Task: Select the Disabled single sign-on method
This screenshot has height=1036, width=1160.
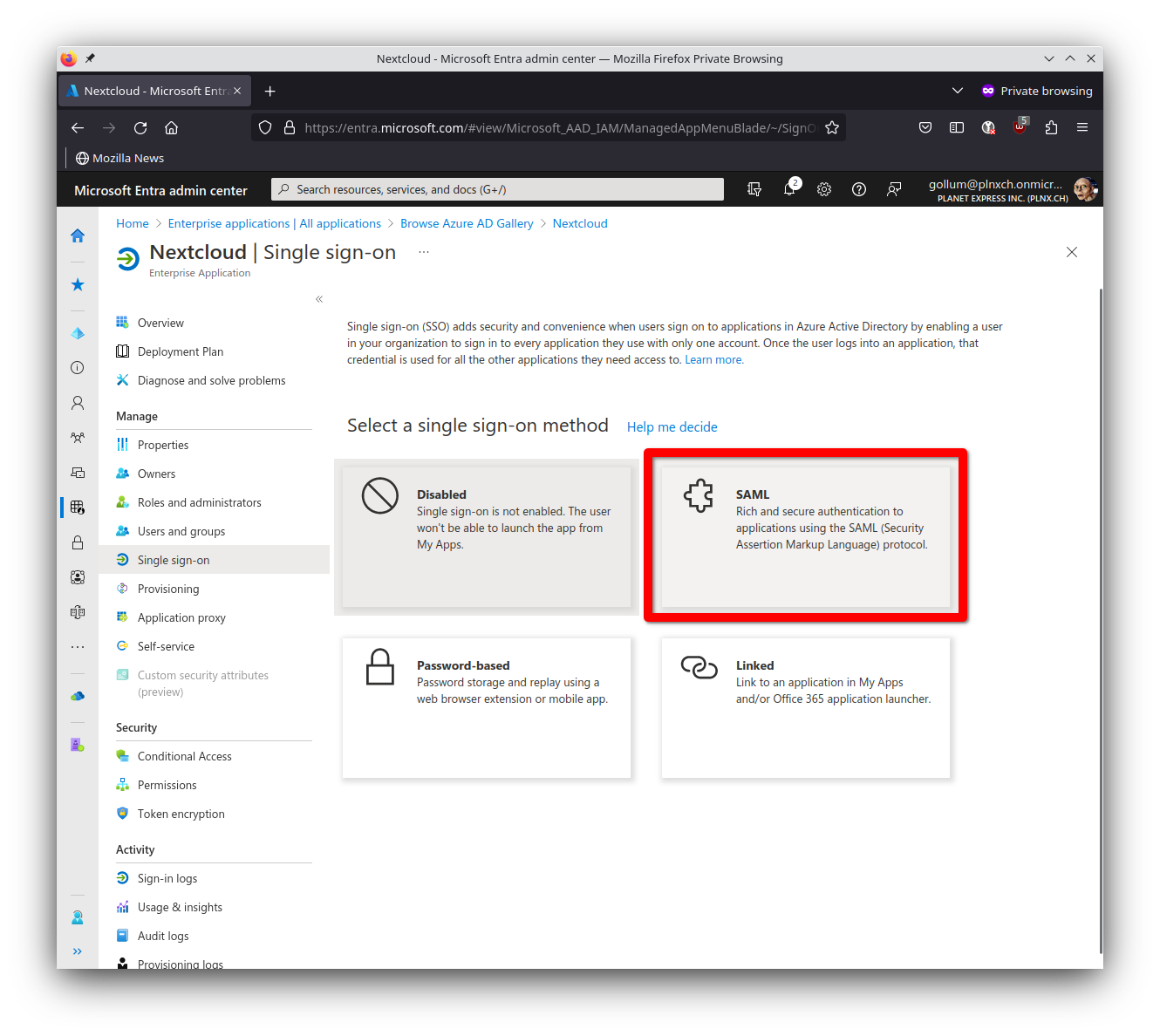Action: pyautogui.click(x=487, y=535)
